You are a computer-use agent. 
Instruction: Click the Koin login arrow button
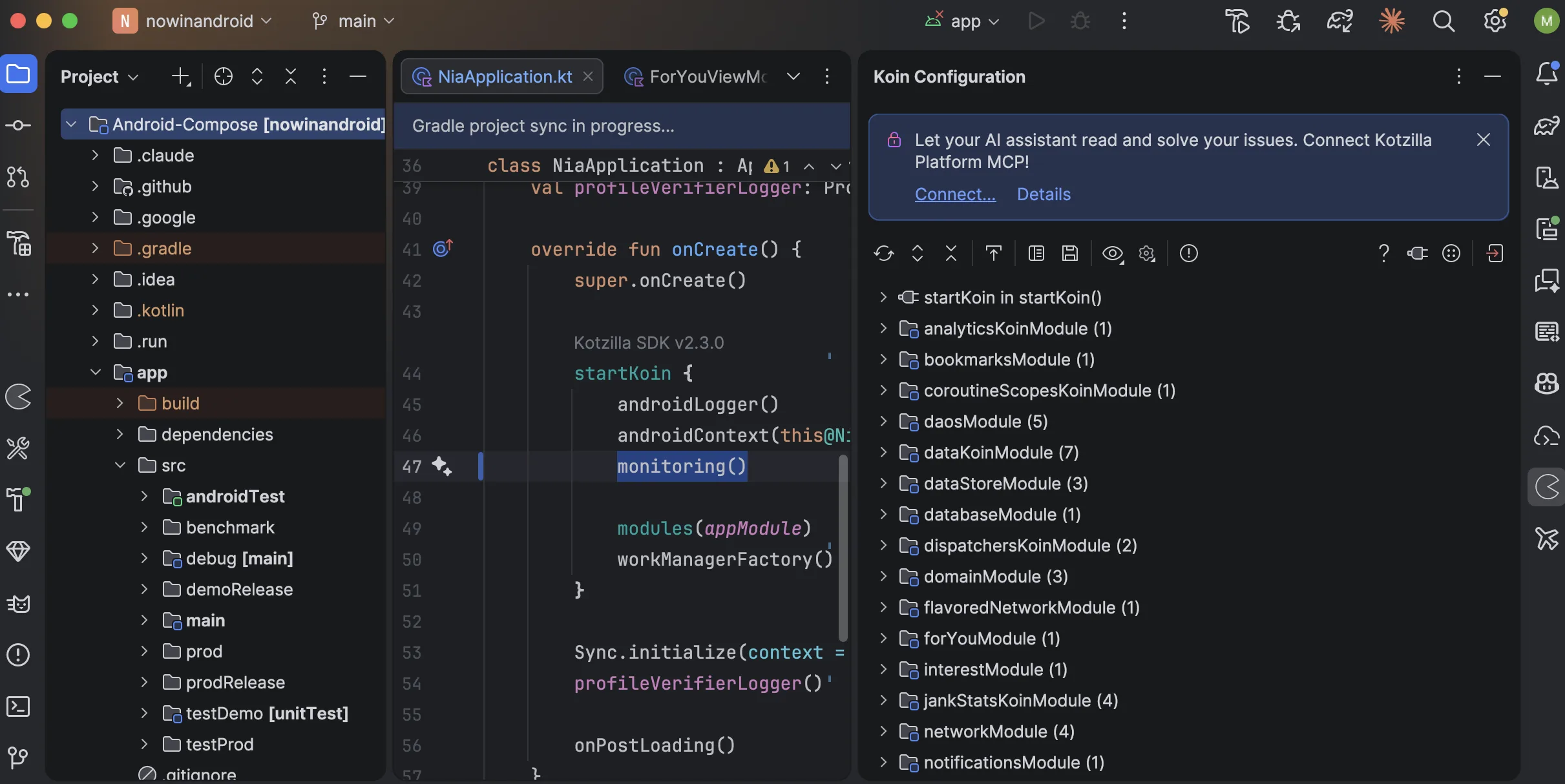point(1495,253)
